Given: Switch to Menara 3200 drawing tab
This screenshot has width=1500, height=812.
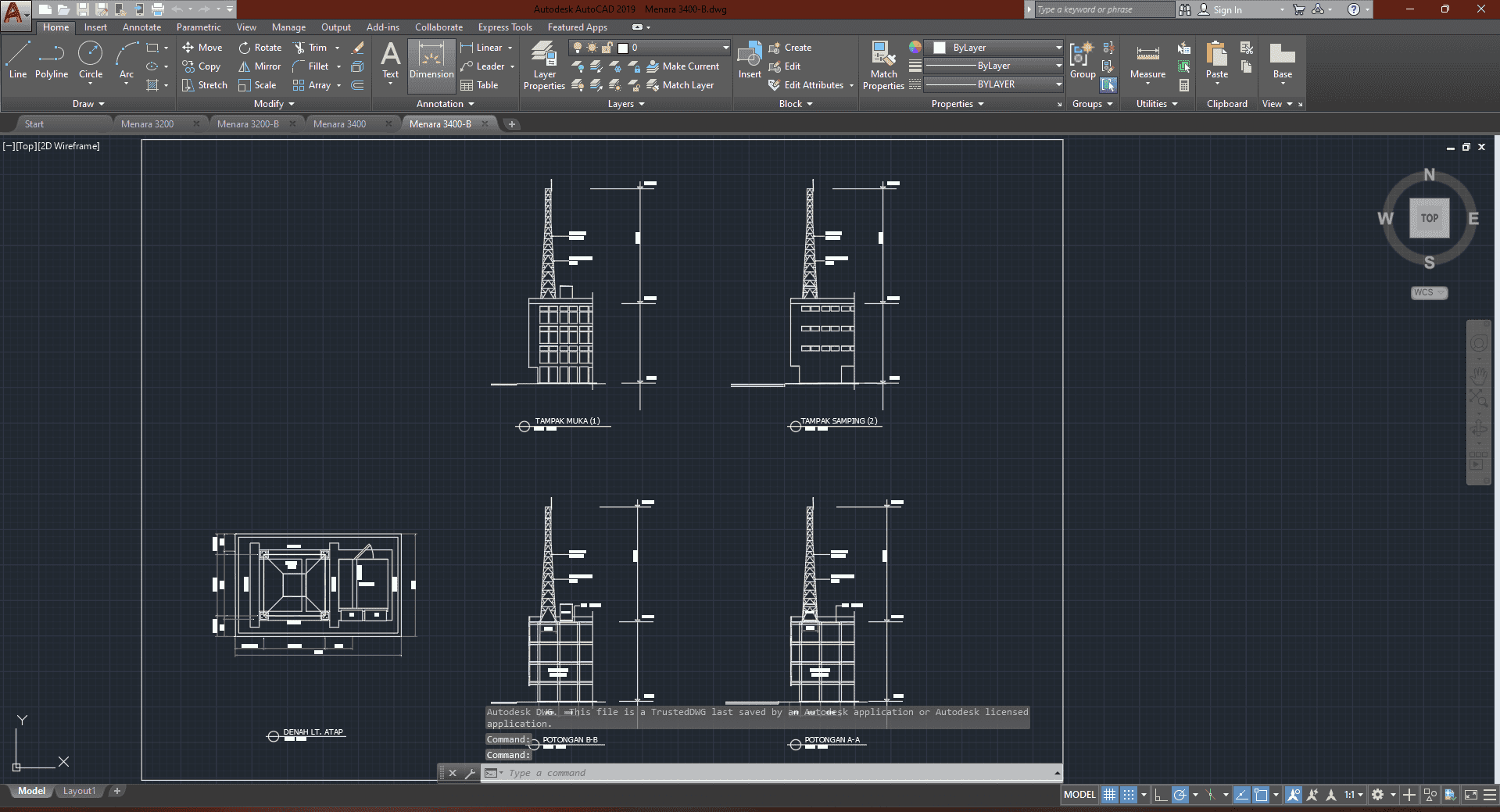Looking at the screenshot, I should pos(148,124).
